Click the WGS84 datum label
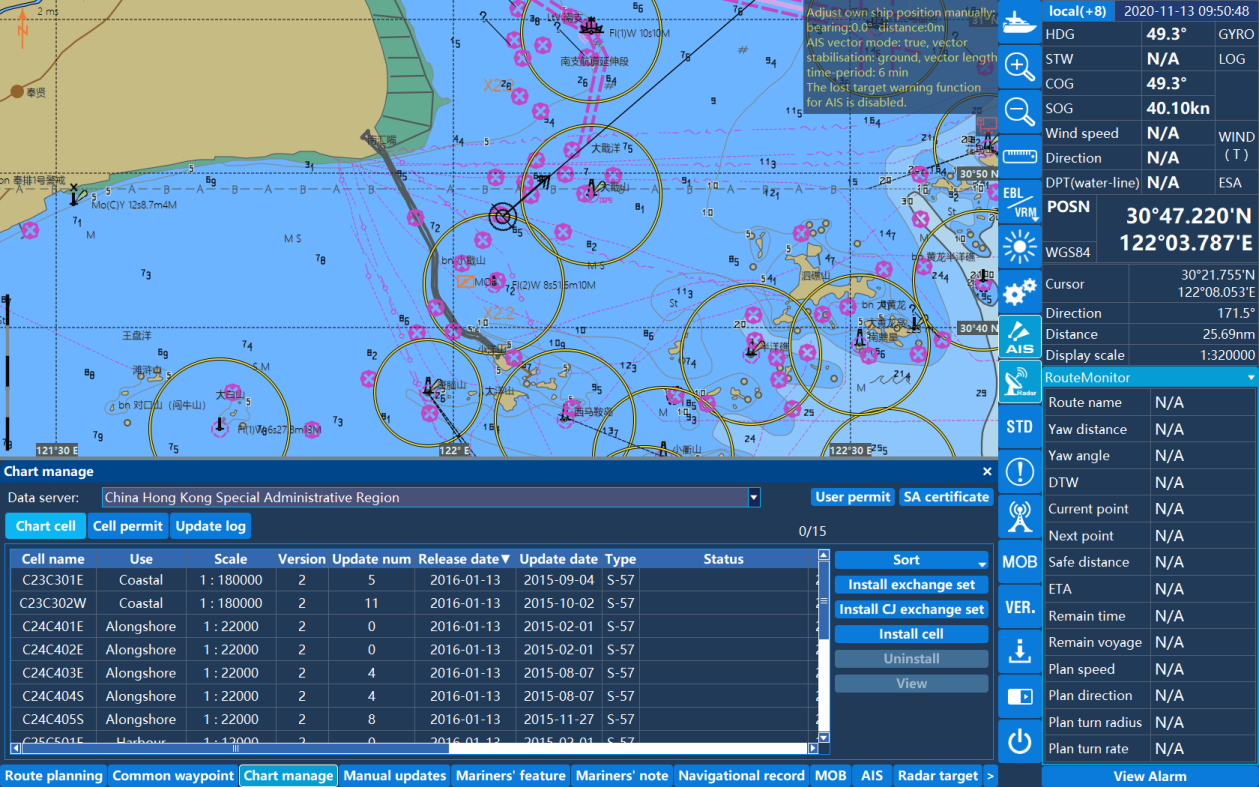 point(1068,252)
